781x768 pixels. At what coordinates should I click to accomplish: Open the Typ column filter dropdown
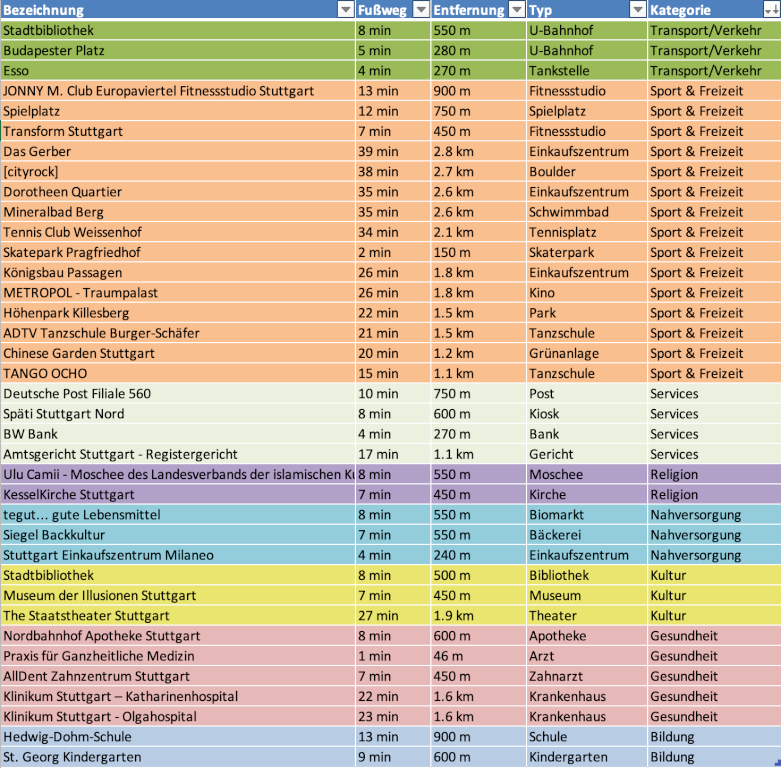click(x=638, y=9)
